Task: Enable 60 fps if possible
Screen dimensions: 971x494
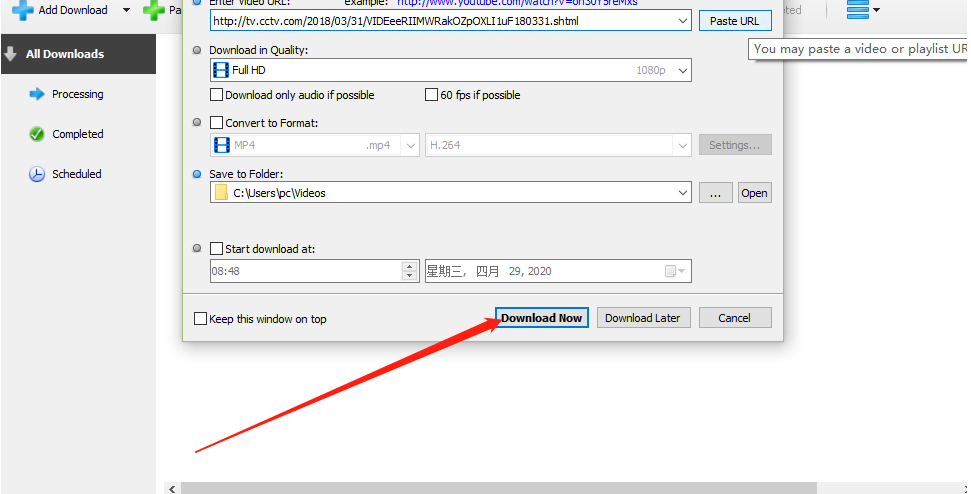Action: [431, 95]
